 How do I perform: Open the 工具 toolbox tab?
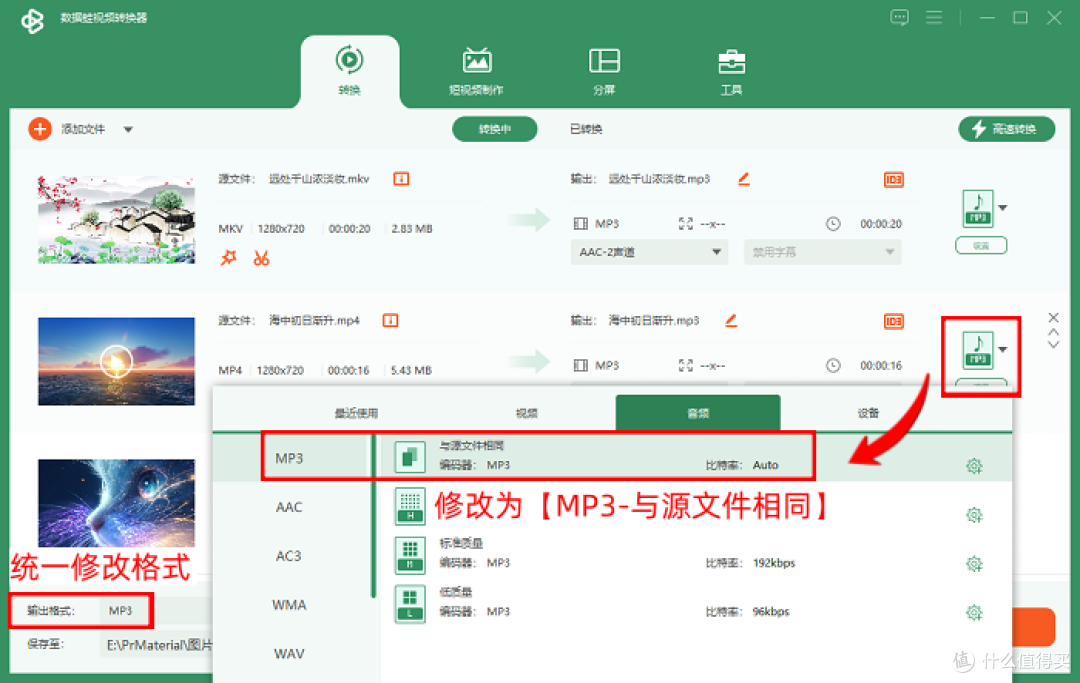pos(731,70)
